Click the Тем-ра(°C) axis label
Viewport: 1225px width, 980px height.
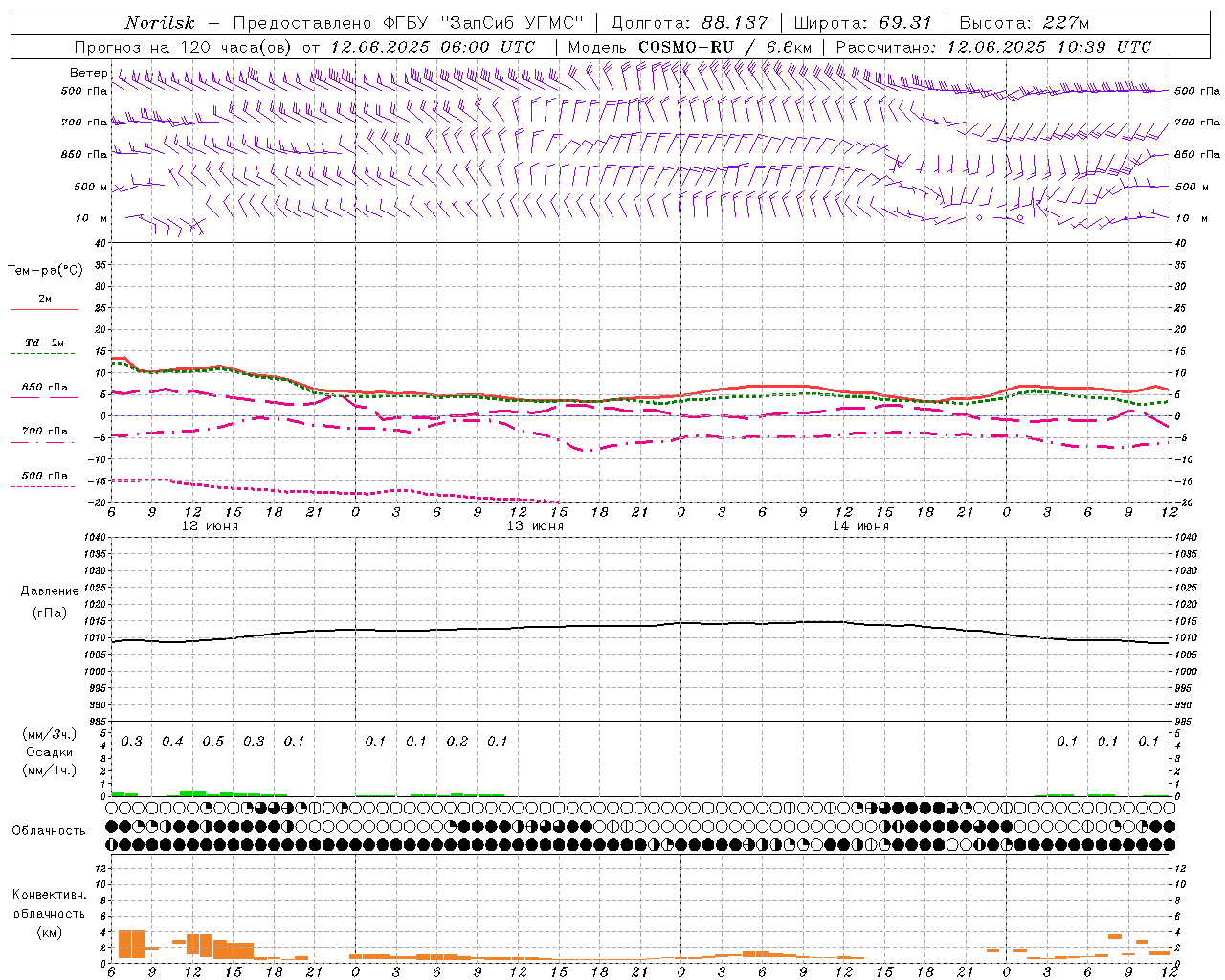(x=45, y=271)
